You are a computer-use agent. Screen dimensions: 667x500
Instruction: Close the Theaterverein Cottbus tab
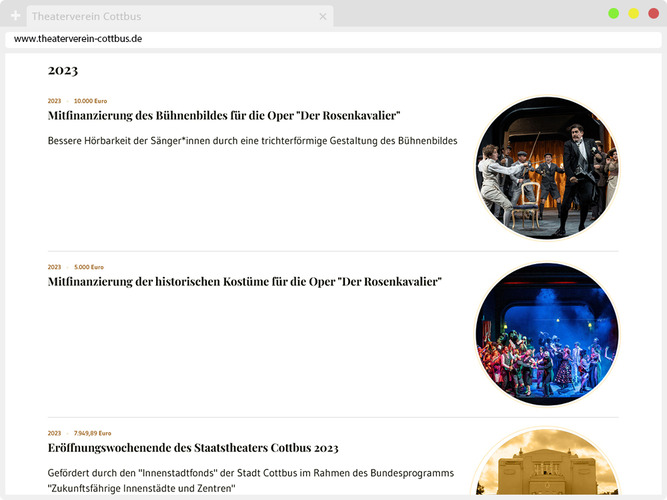coord(322,16)
